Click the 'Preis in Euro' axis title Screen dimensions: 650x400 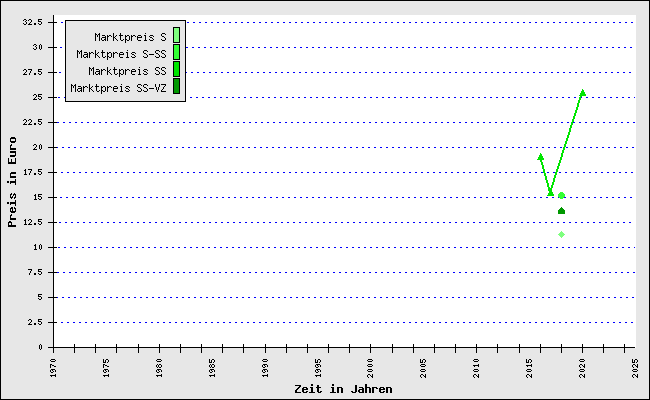(x=12, y=182)
